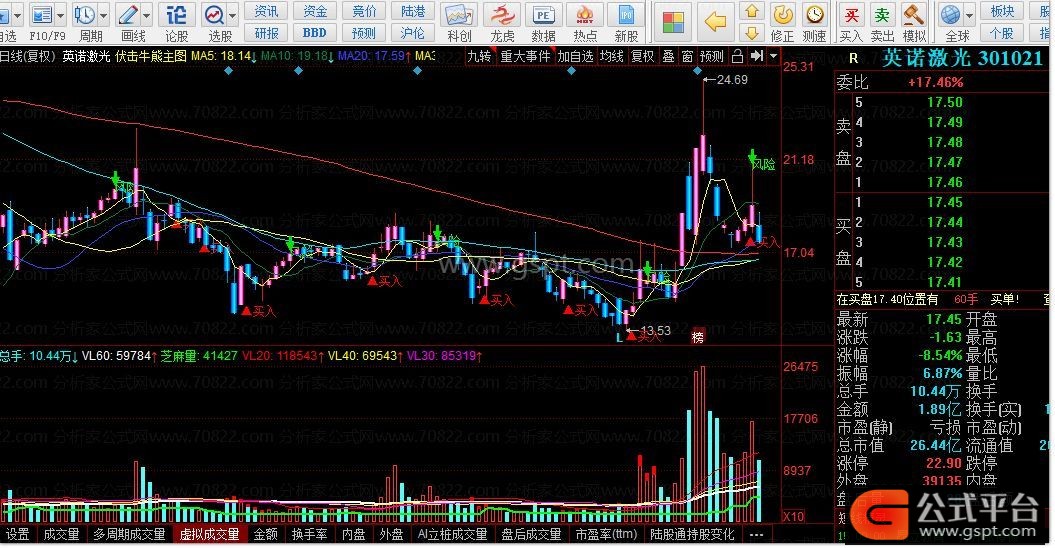
Task: Switch to the 换手率 tab
Action: [310, 535]
